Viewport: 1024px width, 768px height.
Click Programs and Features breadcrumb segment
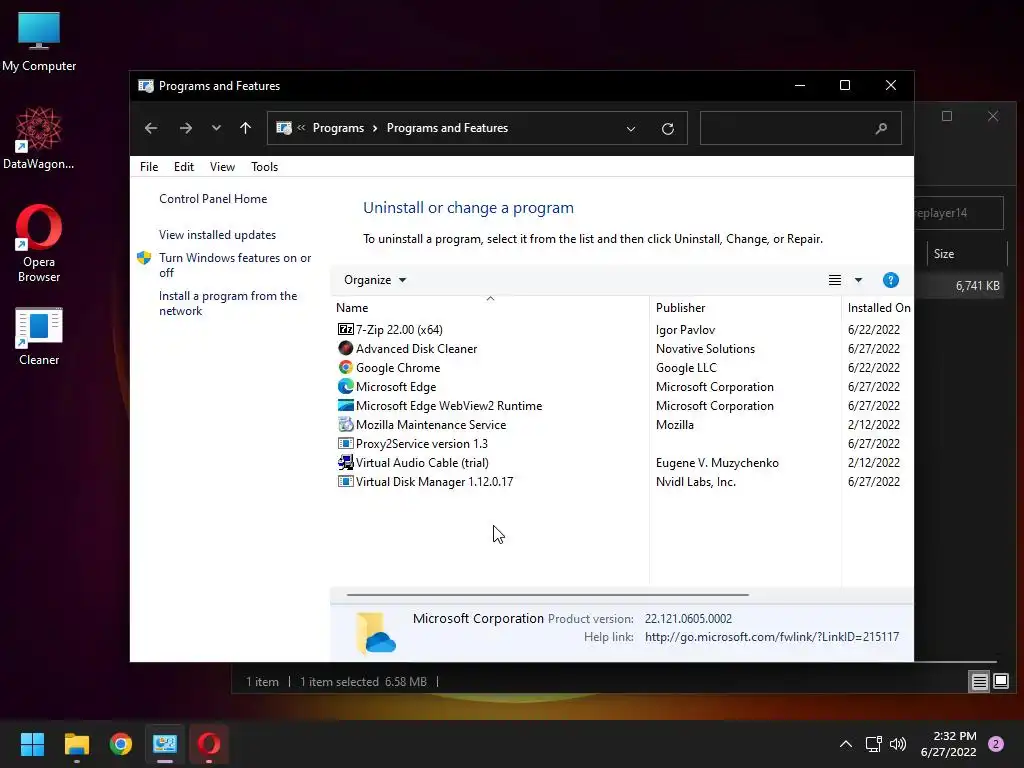coord(447,128)
